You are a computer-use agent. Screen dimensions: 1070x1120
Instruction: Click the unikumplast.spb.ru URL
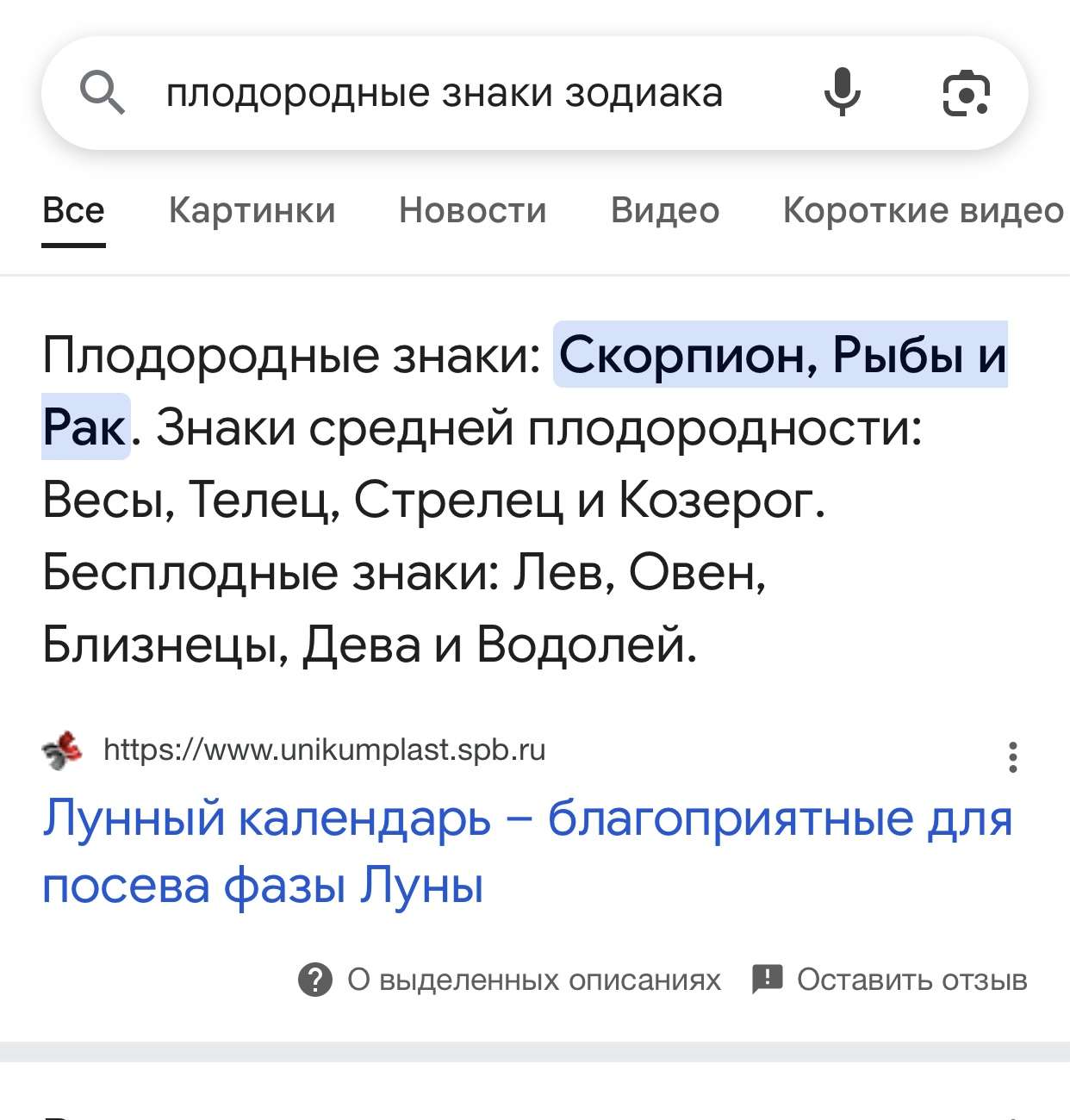click(x=324, y=750)
